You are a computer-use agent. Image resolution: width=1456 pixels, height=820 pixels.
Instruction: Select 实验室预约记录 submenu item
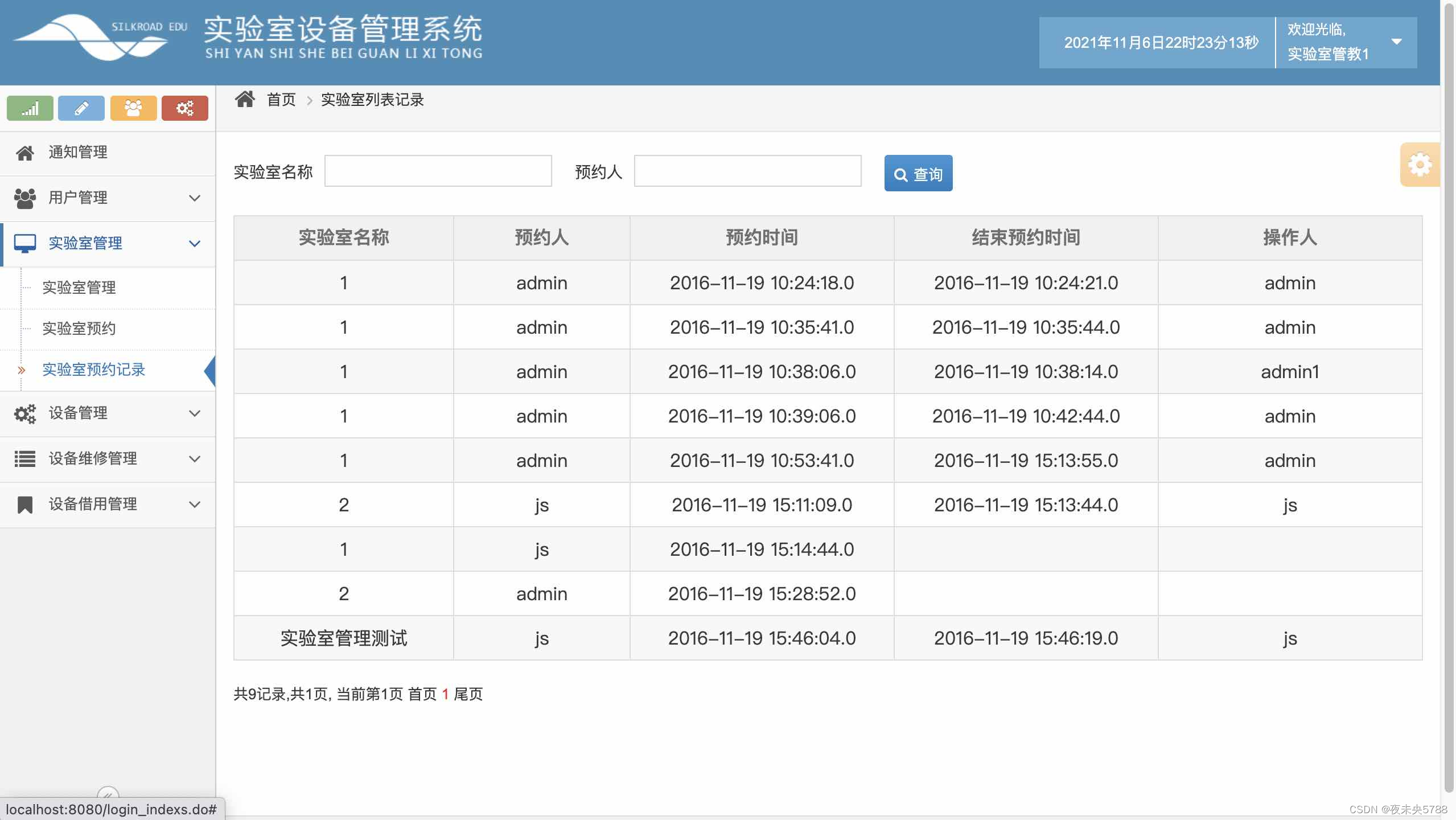pos(94,370)
